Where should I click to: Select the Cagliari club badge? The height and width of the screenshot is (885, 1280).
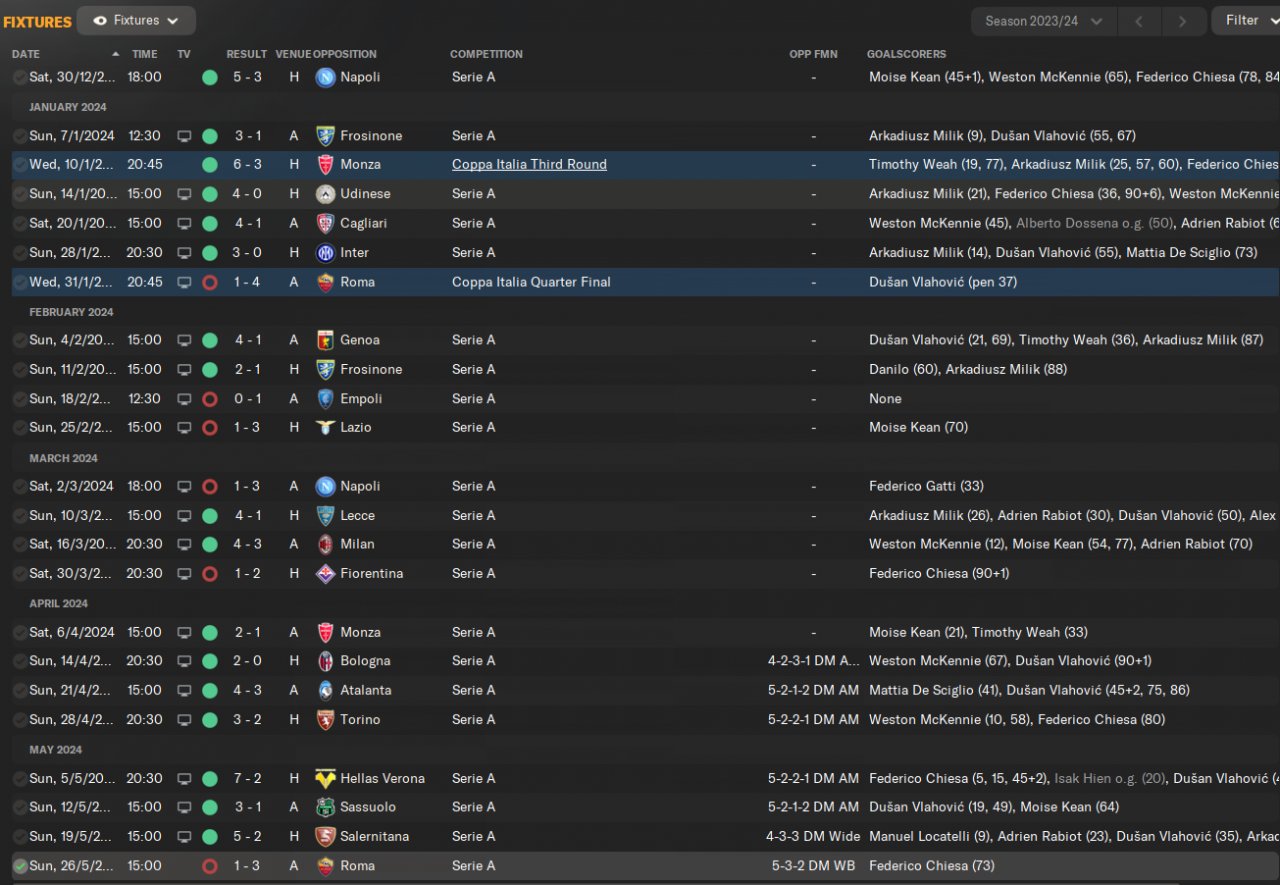pyautogui.click(x=325, y=223)
